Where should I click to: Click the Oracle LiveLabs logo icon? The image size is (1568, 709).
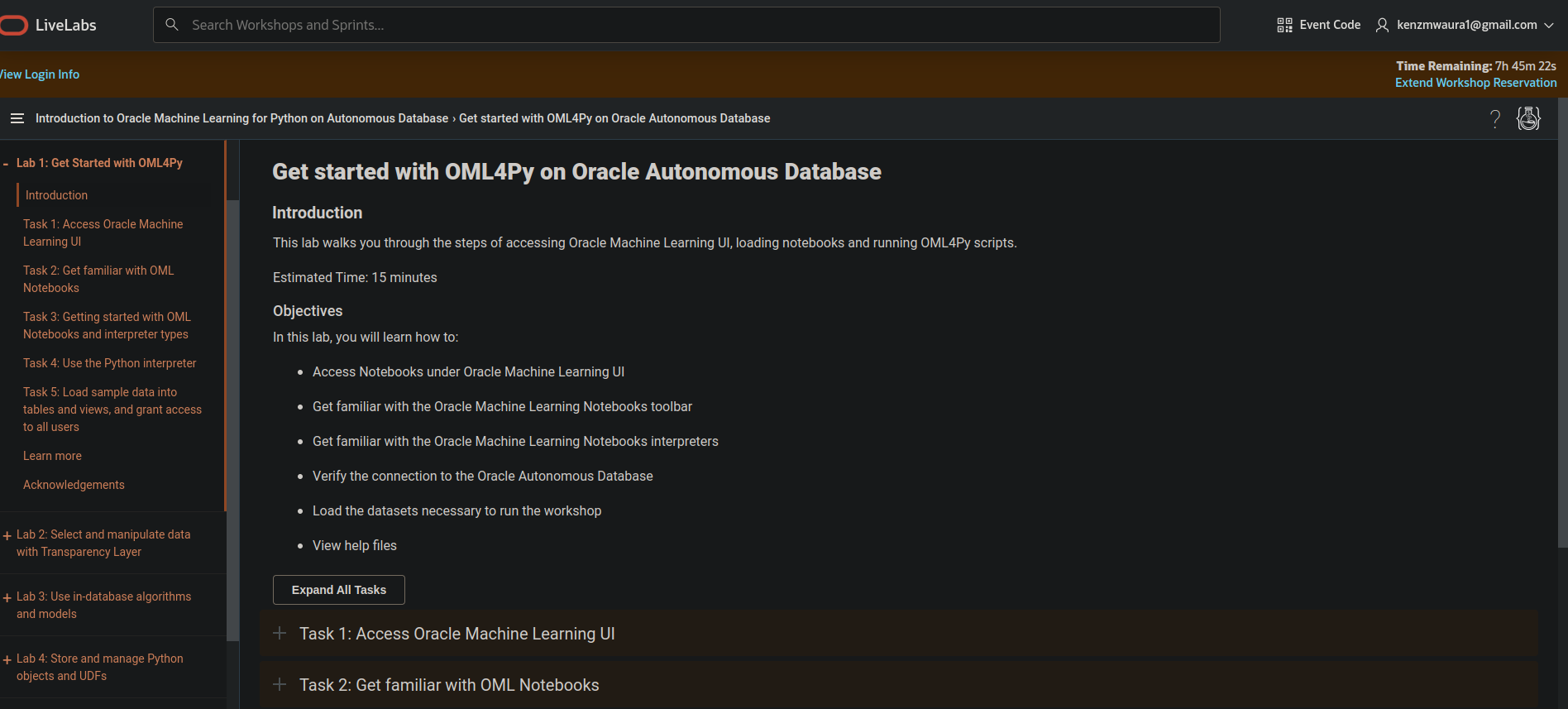13,26
